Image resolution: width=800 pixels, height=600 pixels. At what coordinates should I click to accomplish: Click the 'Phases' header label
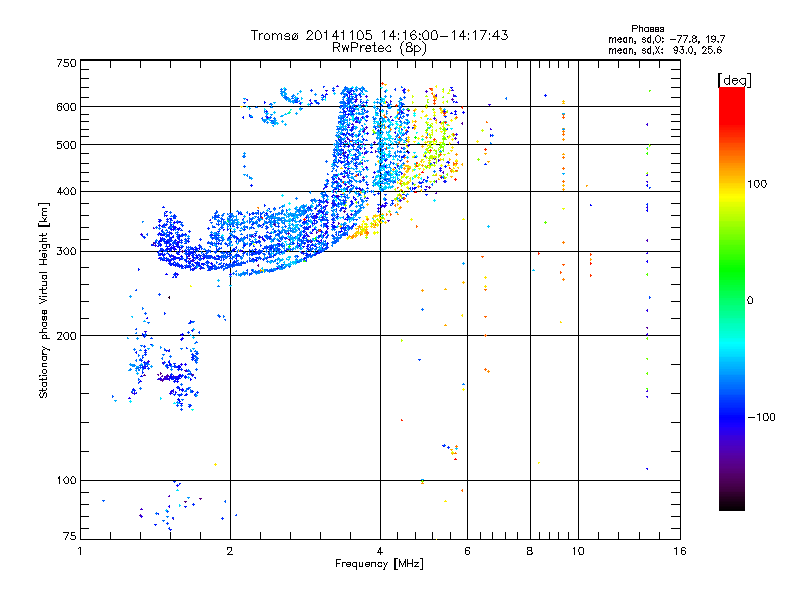coord(647,29)
